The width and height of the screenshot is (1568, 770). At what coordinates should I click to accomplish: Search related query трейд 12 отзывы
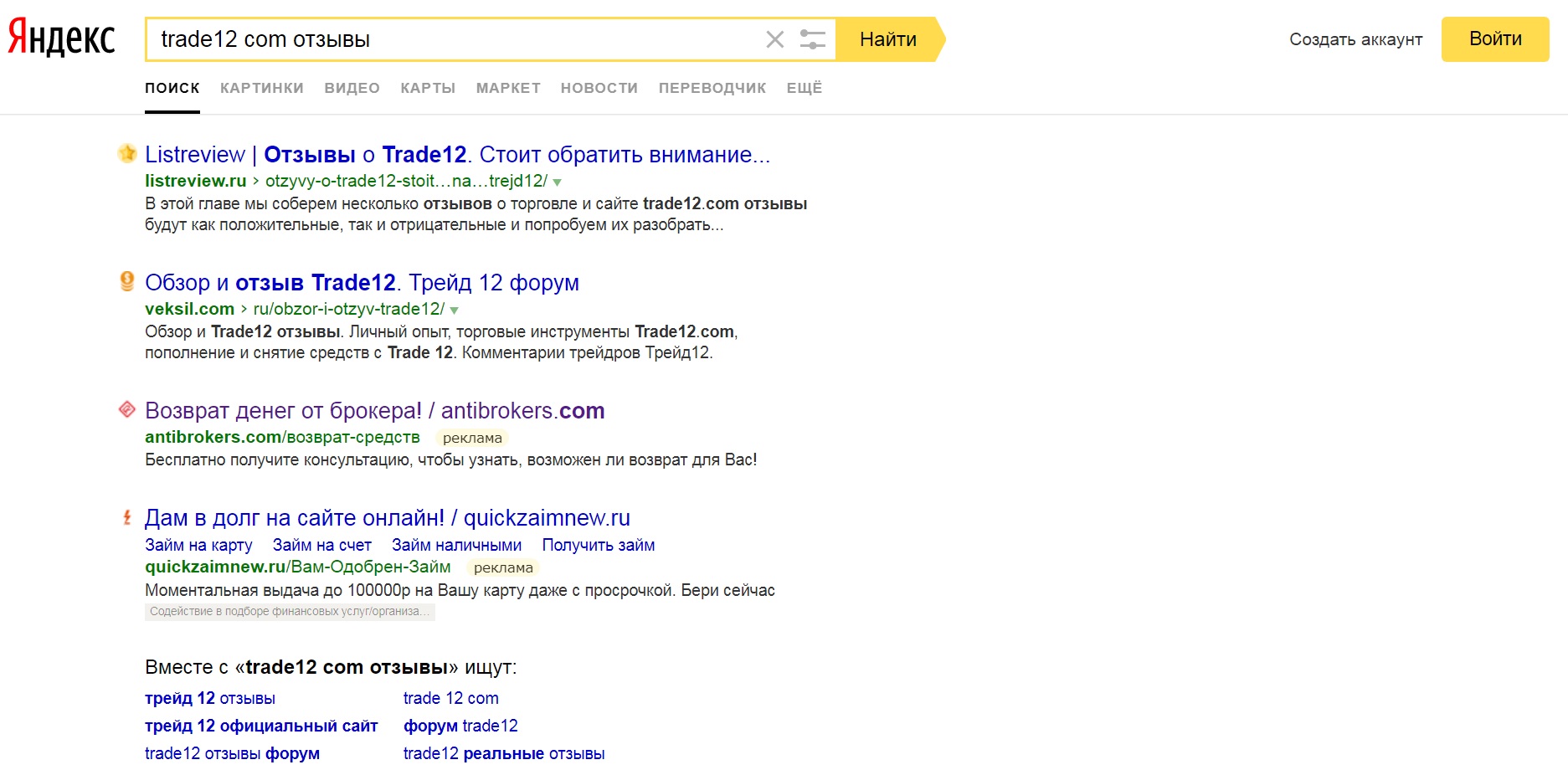[x=210, y=698]
